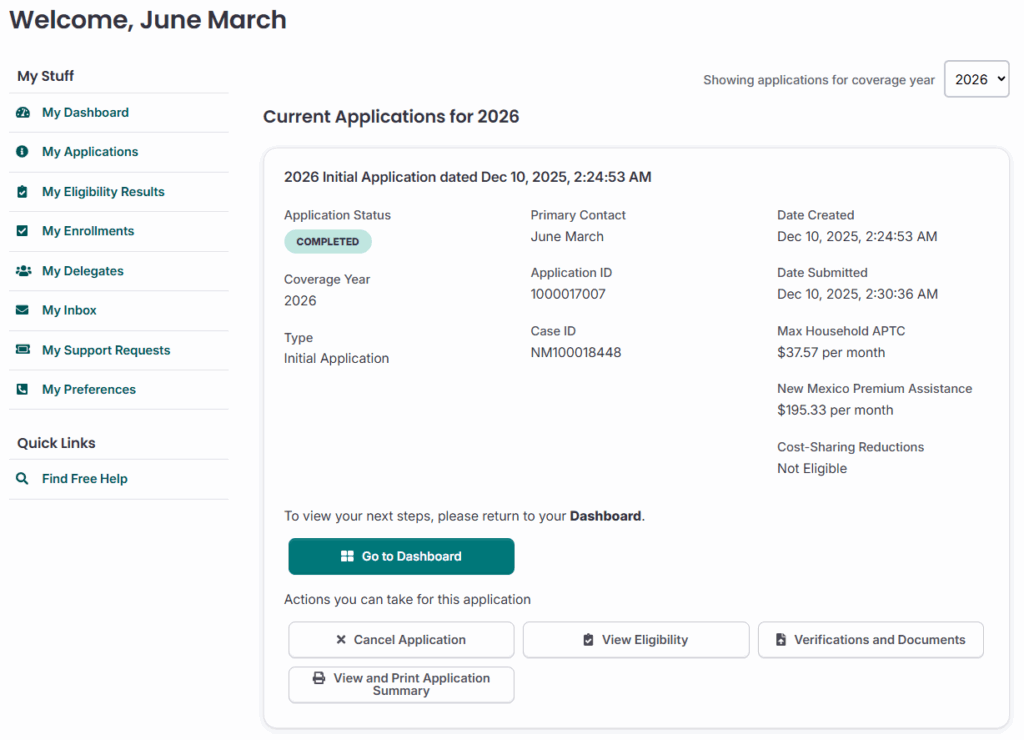Screen dimensions: 1024x740
Task: Go to My Preferences page
Action: pos(88,390)
